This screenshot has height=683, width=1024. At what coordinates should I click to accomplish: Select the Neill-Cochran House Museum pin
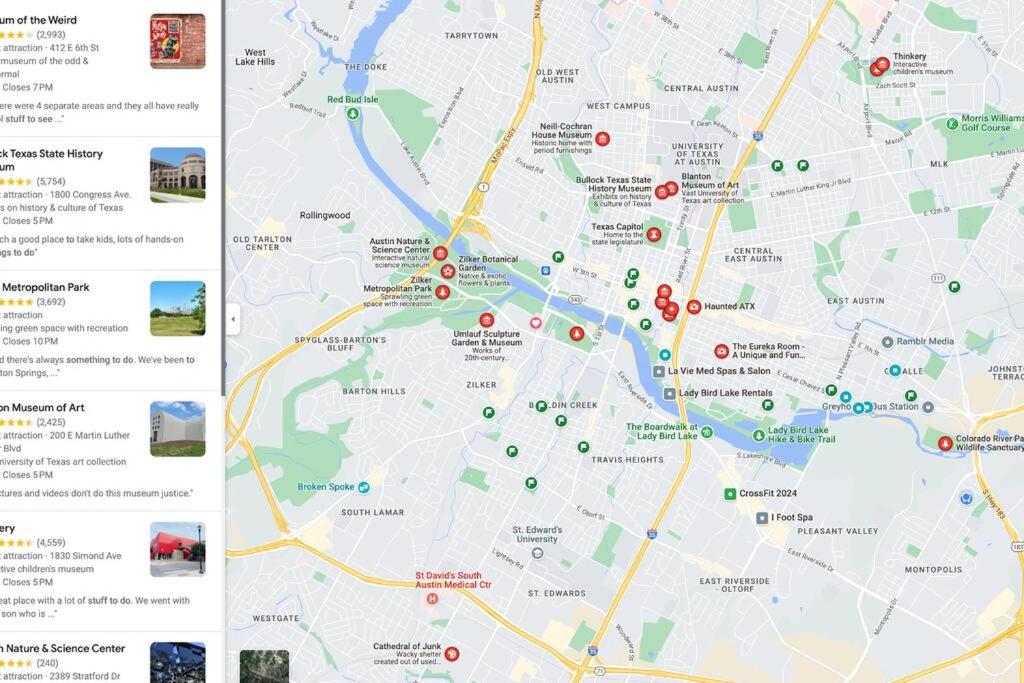point(602,138)
